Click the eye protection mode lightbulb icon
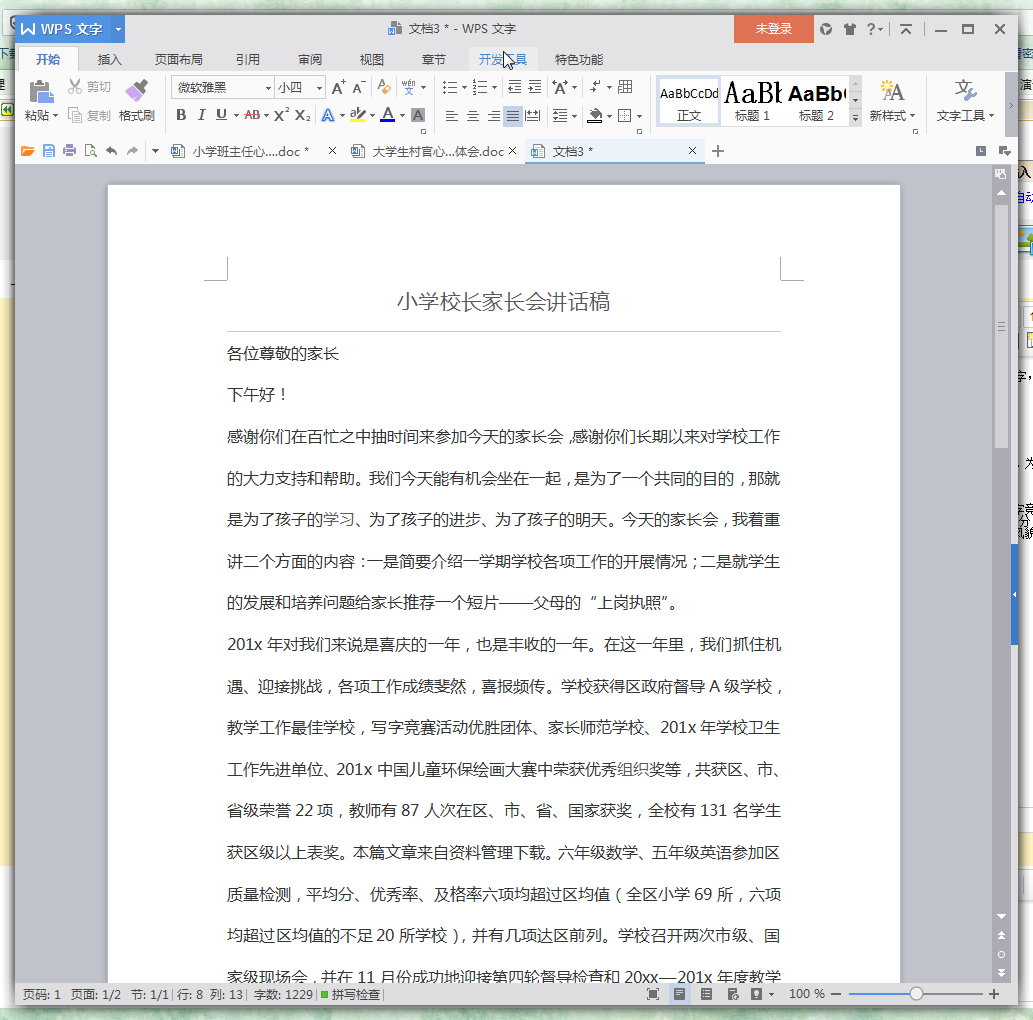This screenshot has height=1020, width=1033. tap(756, 994)
